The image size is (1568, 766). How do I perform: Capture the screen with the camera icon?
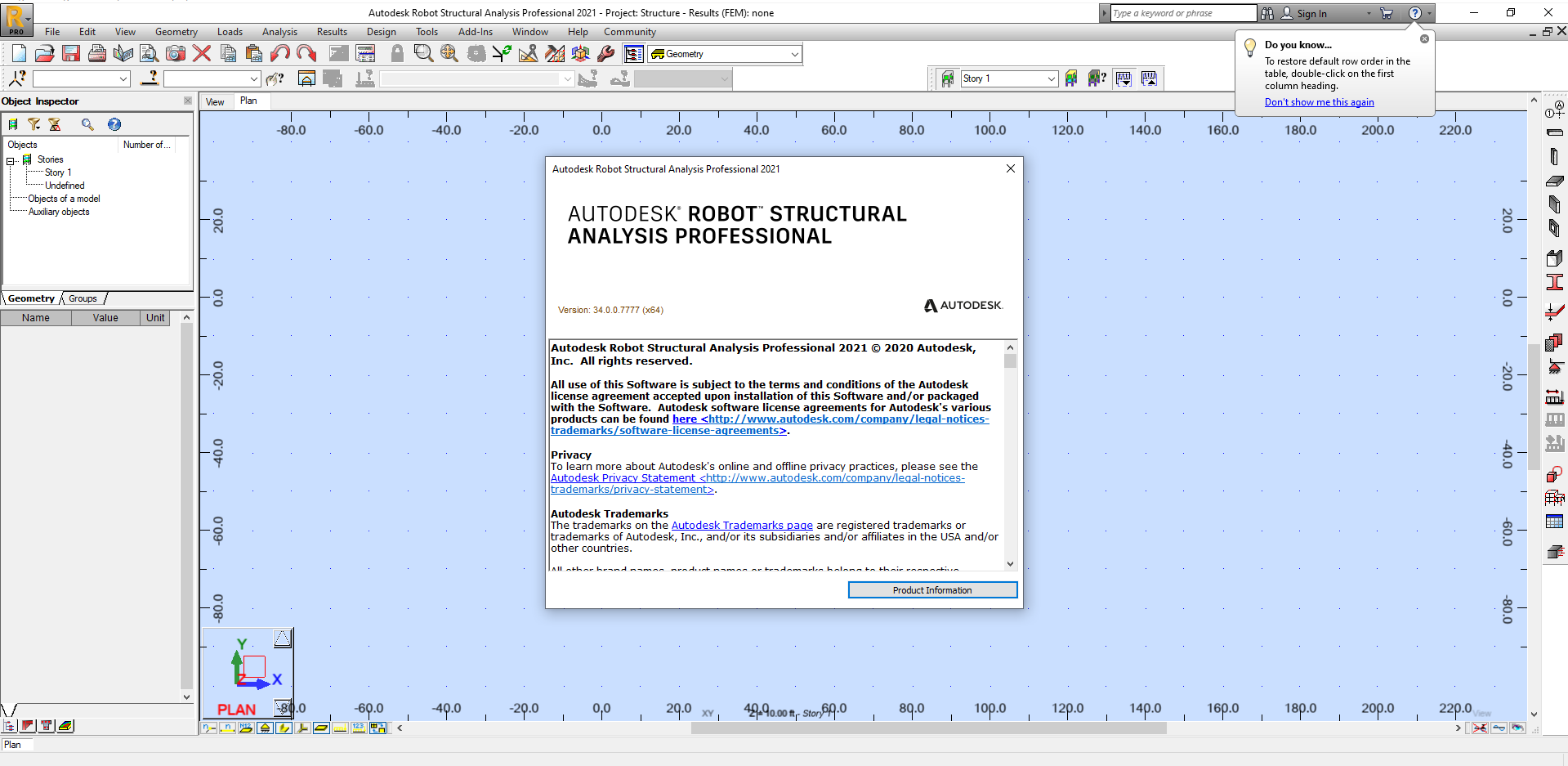point(176,54)
